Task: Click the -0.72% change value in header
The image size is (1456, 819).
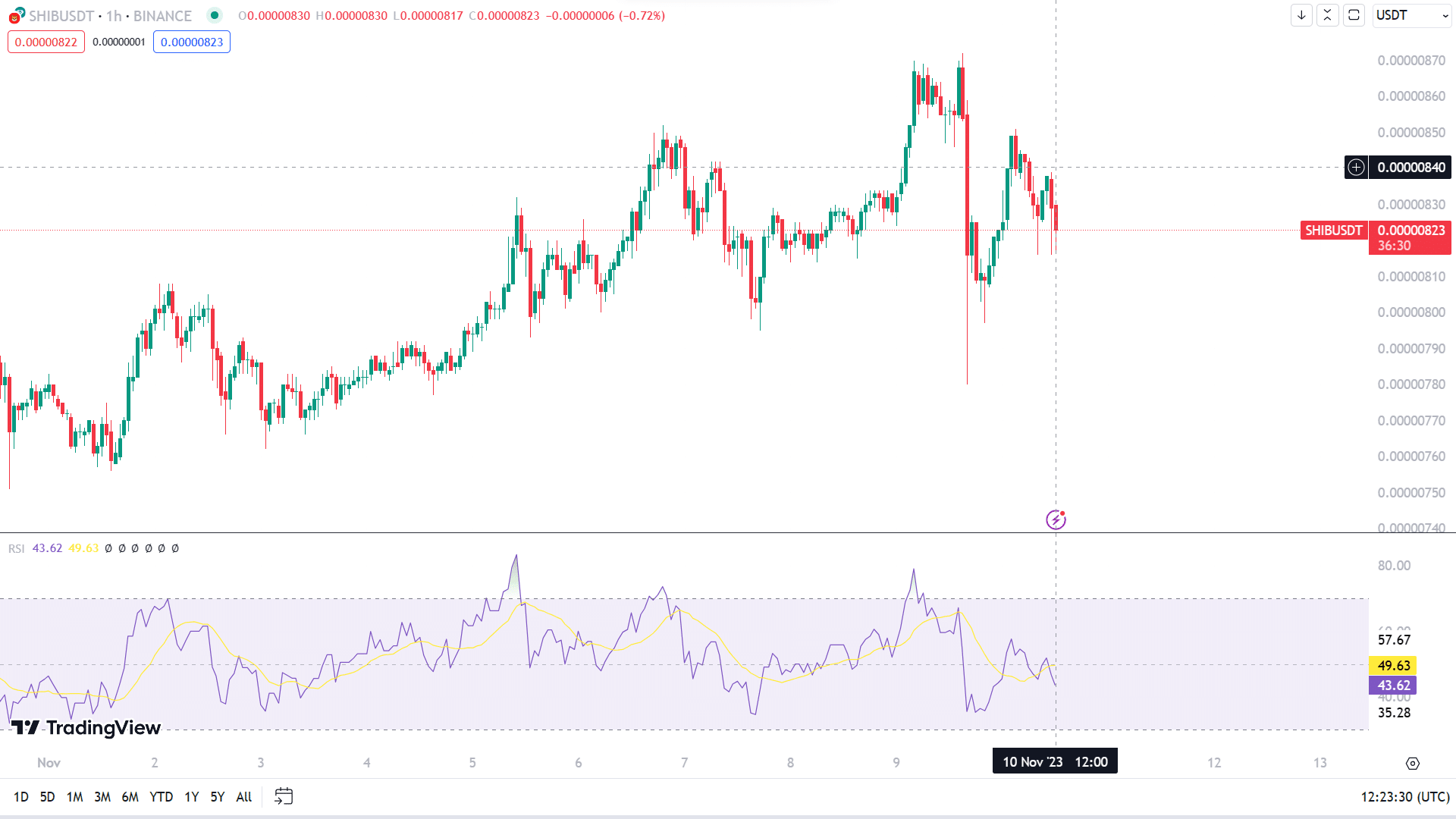Action: pyautogui.click(x=642, y=16)
